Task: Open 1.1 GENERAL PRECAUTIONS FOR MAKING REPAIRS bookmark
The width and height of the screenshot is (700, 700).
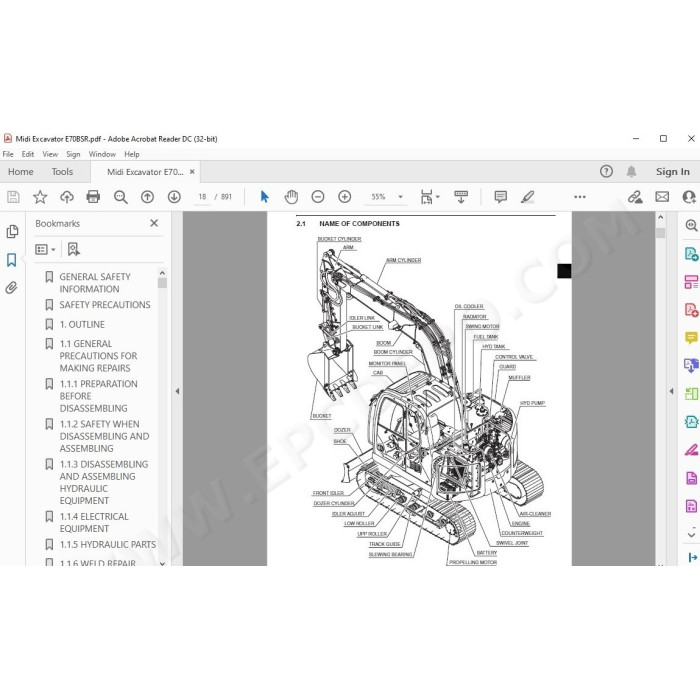Action: click(98, 356)
